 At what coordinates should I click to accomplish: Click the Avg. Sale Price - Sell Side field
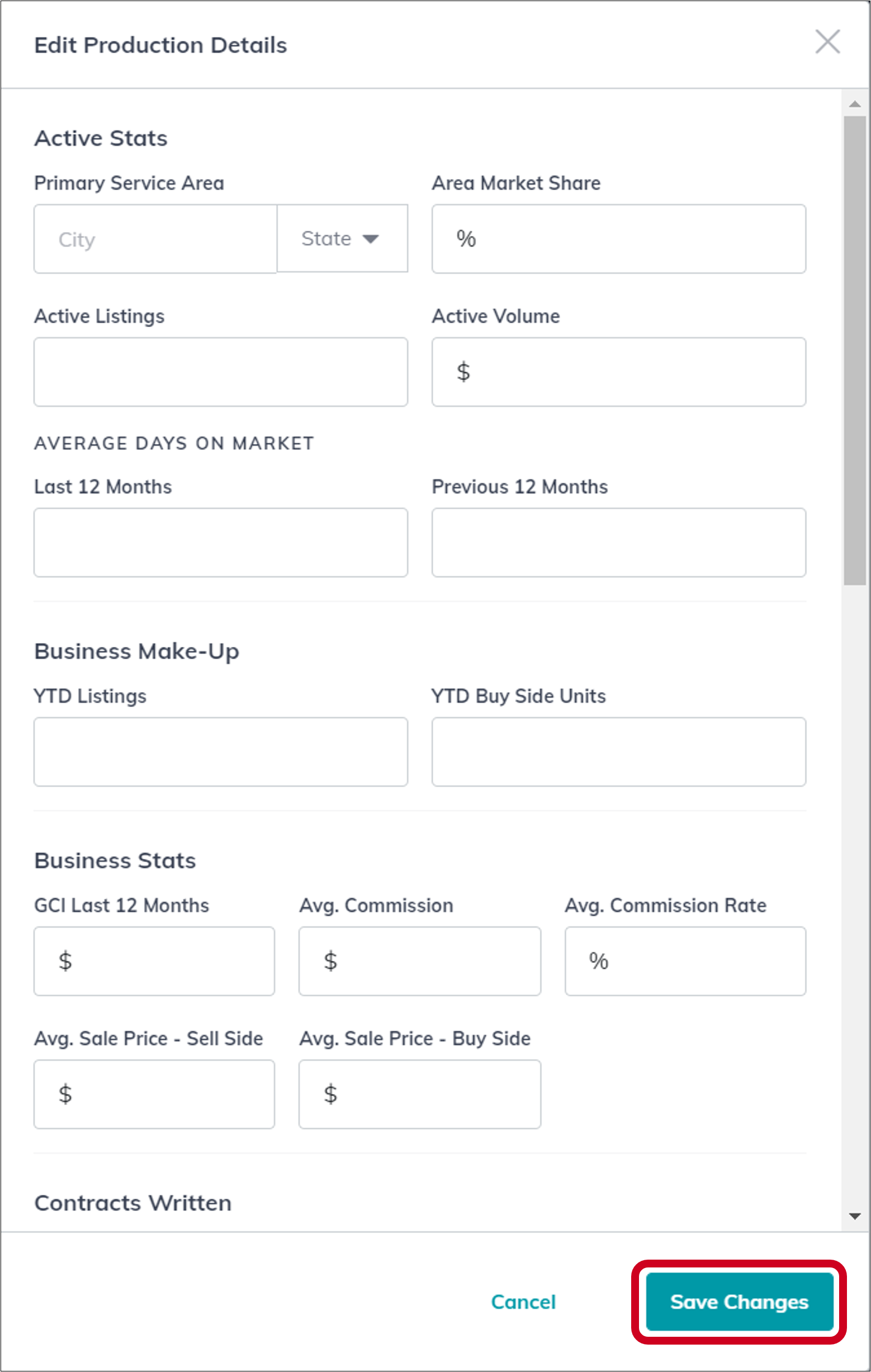[x=154, y=1094]
